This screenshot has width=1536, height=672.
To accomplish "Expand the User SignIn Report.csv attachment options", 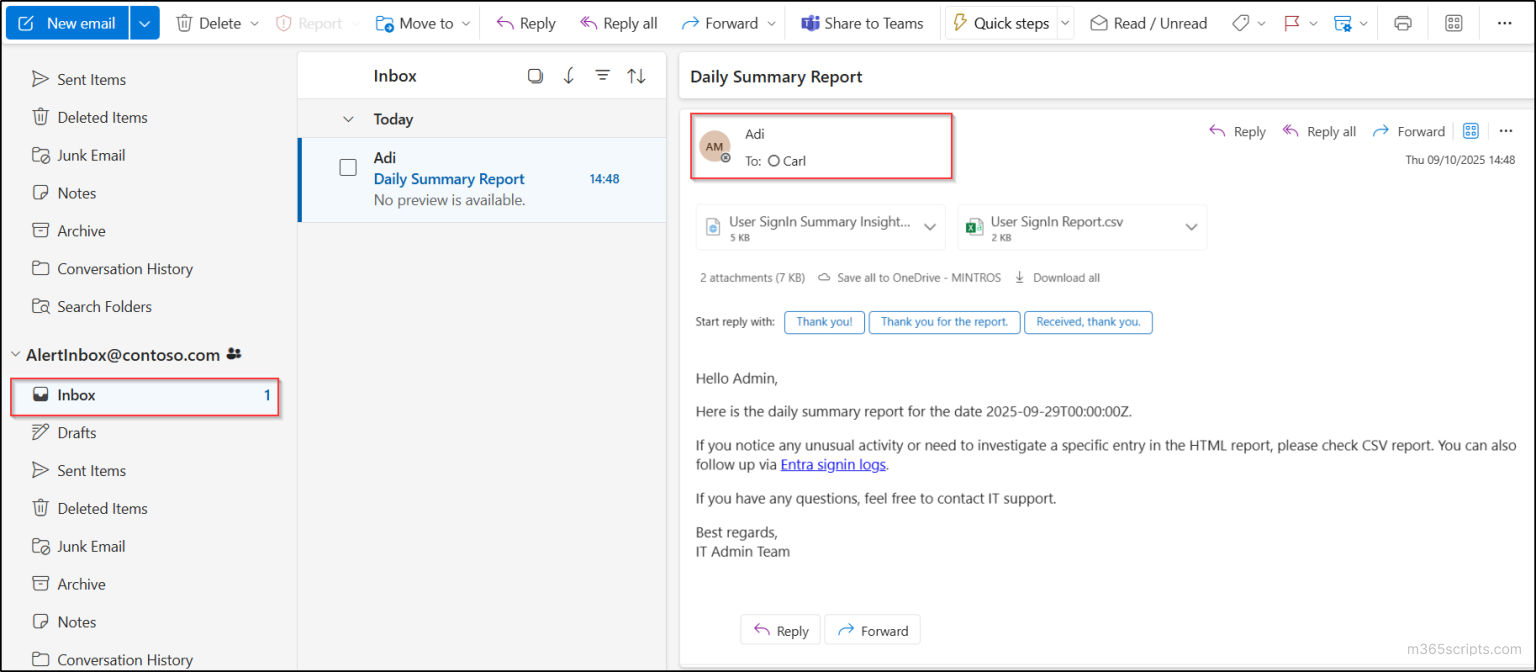I will tap(1191, 227).
